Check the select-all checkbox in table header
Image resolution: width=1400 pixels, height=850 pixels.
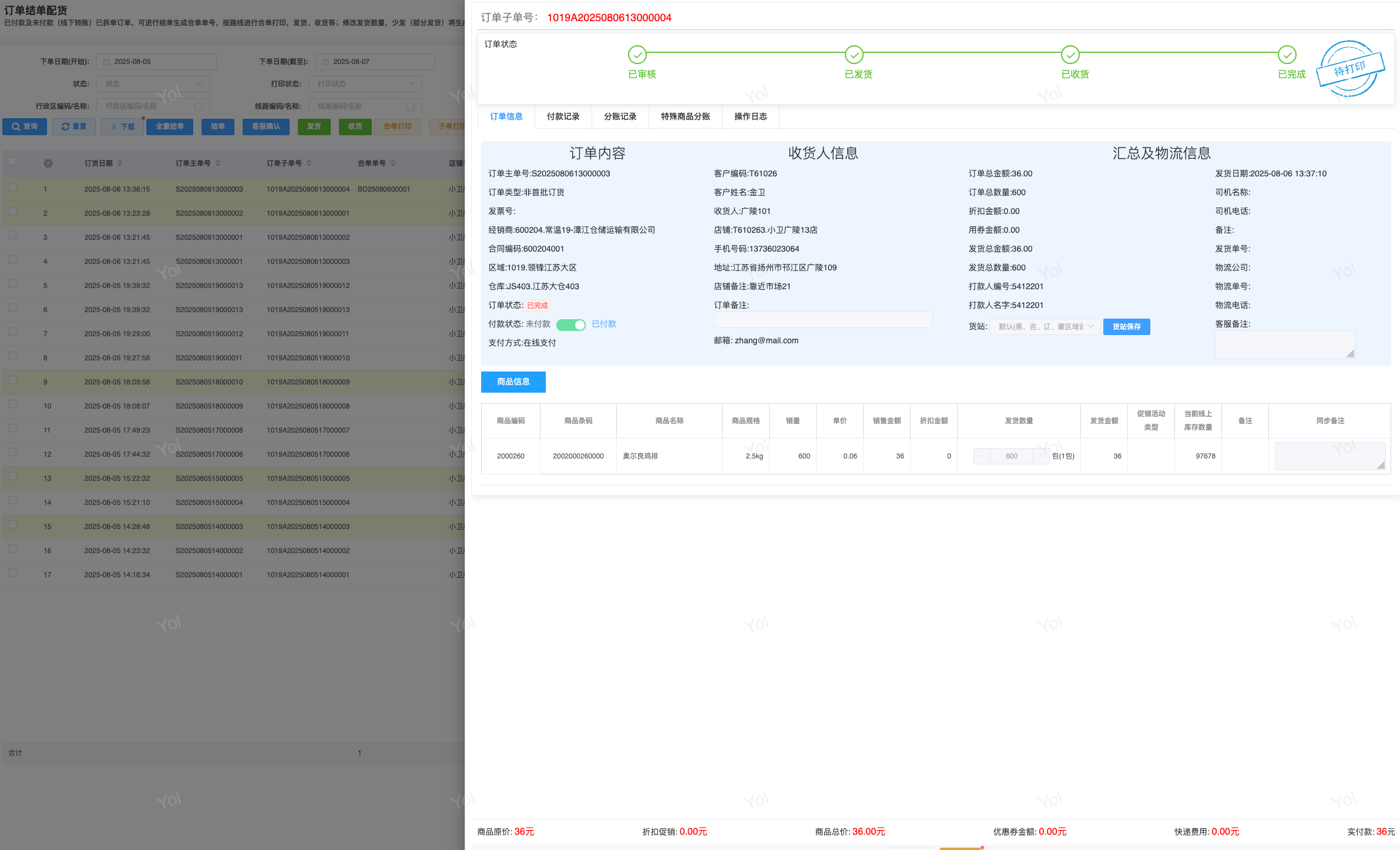tap(12, 162)
